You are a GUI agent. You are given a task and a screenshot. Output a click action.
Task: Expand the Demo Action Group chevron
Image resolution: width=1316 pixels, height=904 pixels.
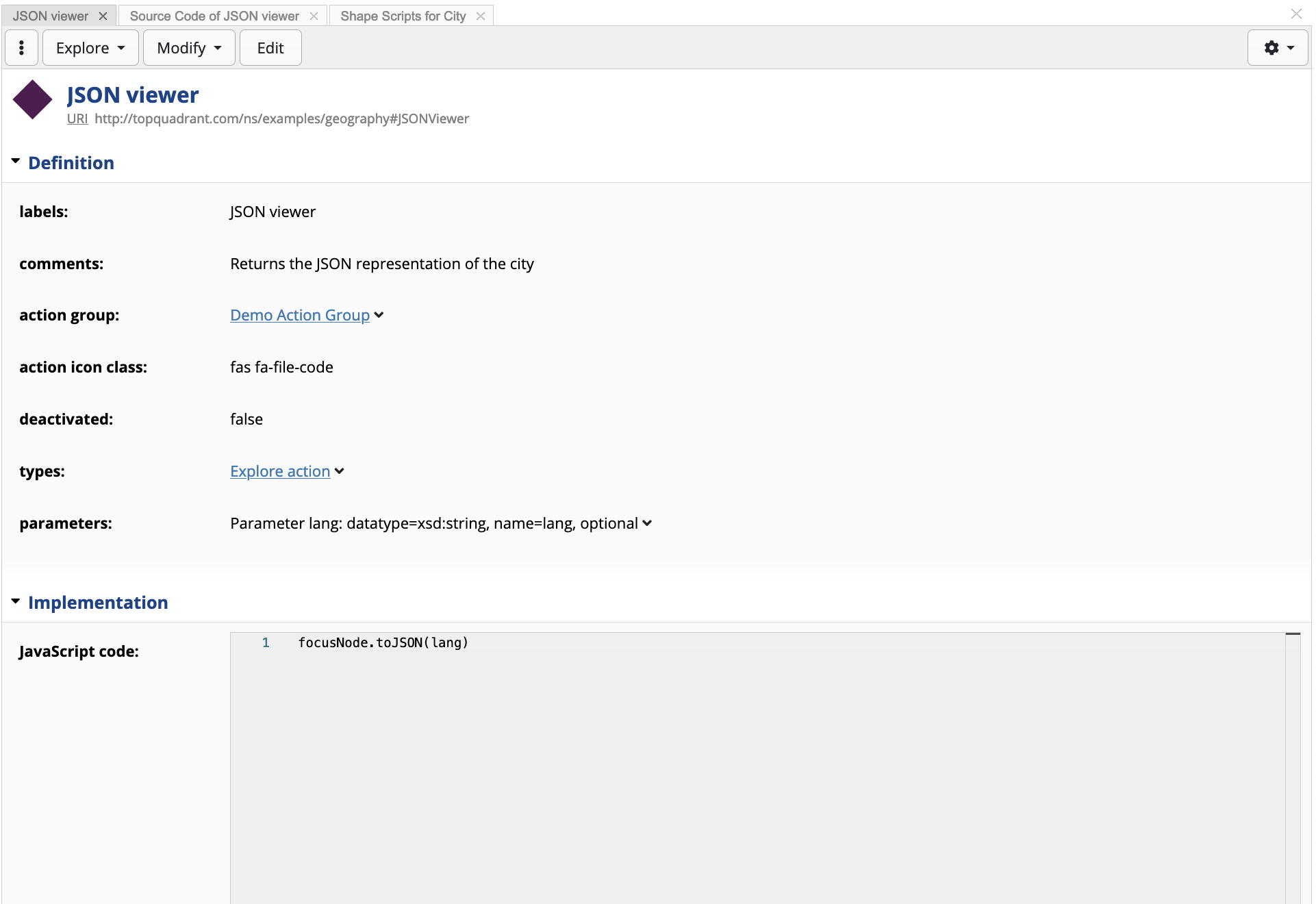click(379, 315)
